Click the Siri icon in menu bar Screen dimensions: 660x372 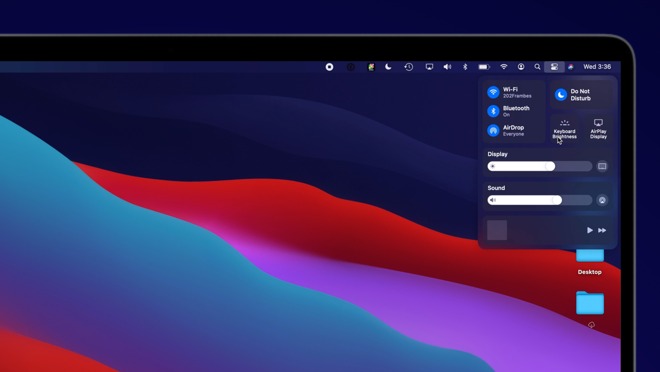click(571, 67)
